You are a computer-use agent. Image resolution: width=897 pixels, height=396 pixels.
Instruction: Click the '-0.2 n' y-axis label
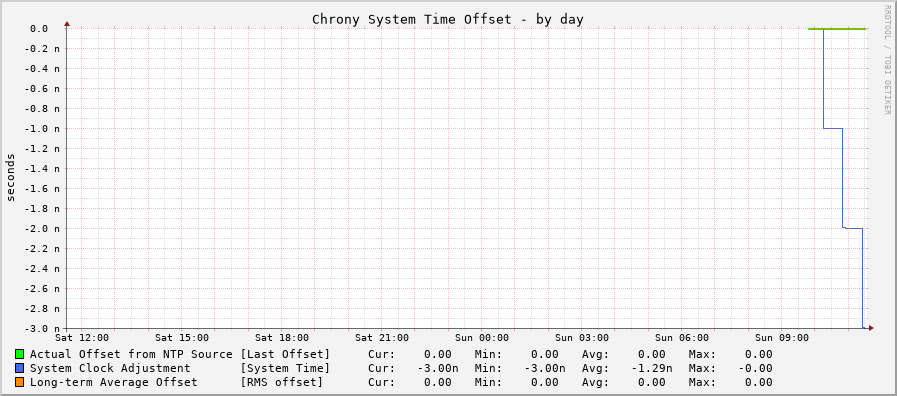[x=42, y=49]
